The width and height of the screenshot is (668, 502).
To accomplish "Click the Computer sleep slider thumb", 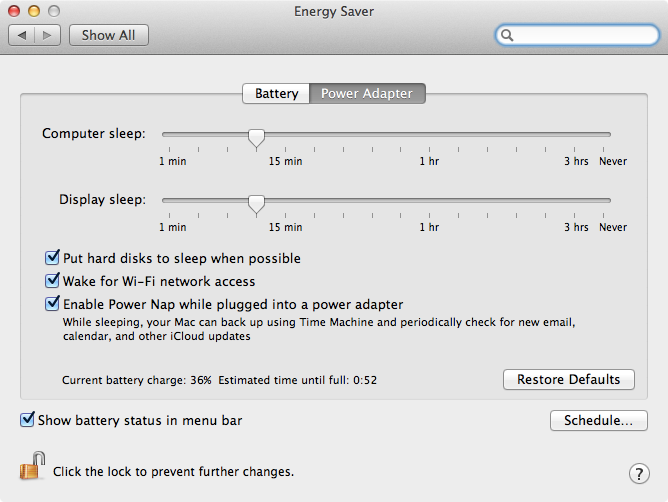I will (x=256, y=138).
